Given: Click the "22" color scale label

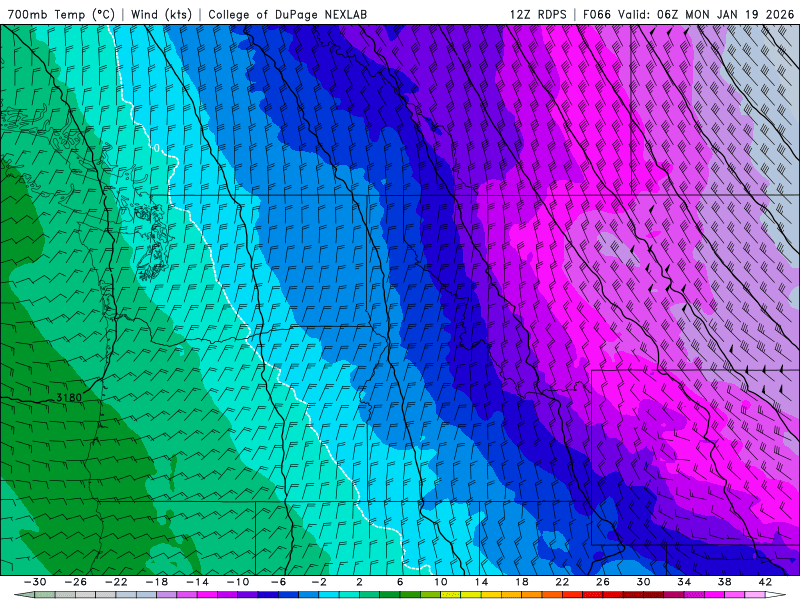Looking at the screenshot, I should [x=562, y=582].
